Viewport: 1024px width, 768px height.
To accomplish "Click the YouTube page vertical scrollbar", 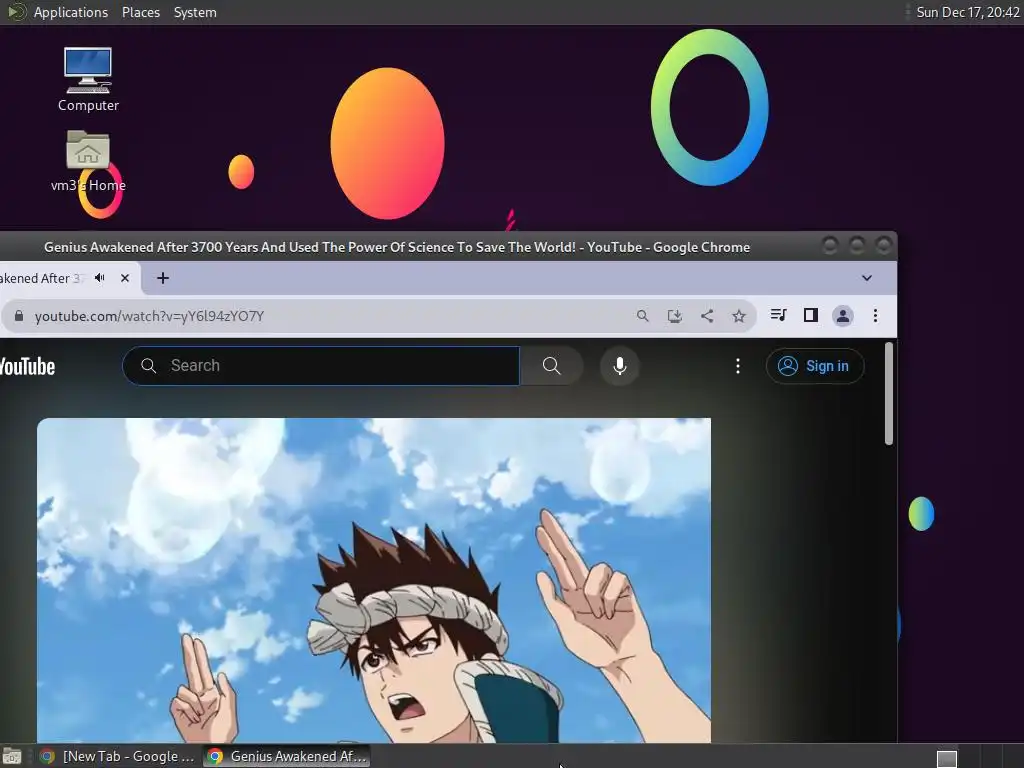I will click(888, 394).
